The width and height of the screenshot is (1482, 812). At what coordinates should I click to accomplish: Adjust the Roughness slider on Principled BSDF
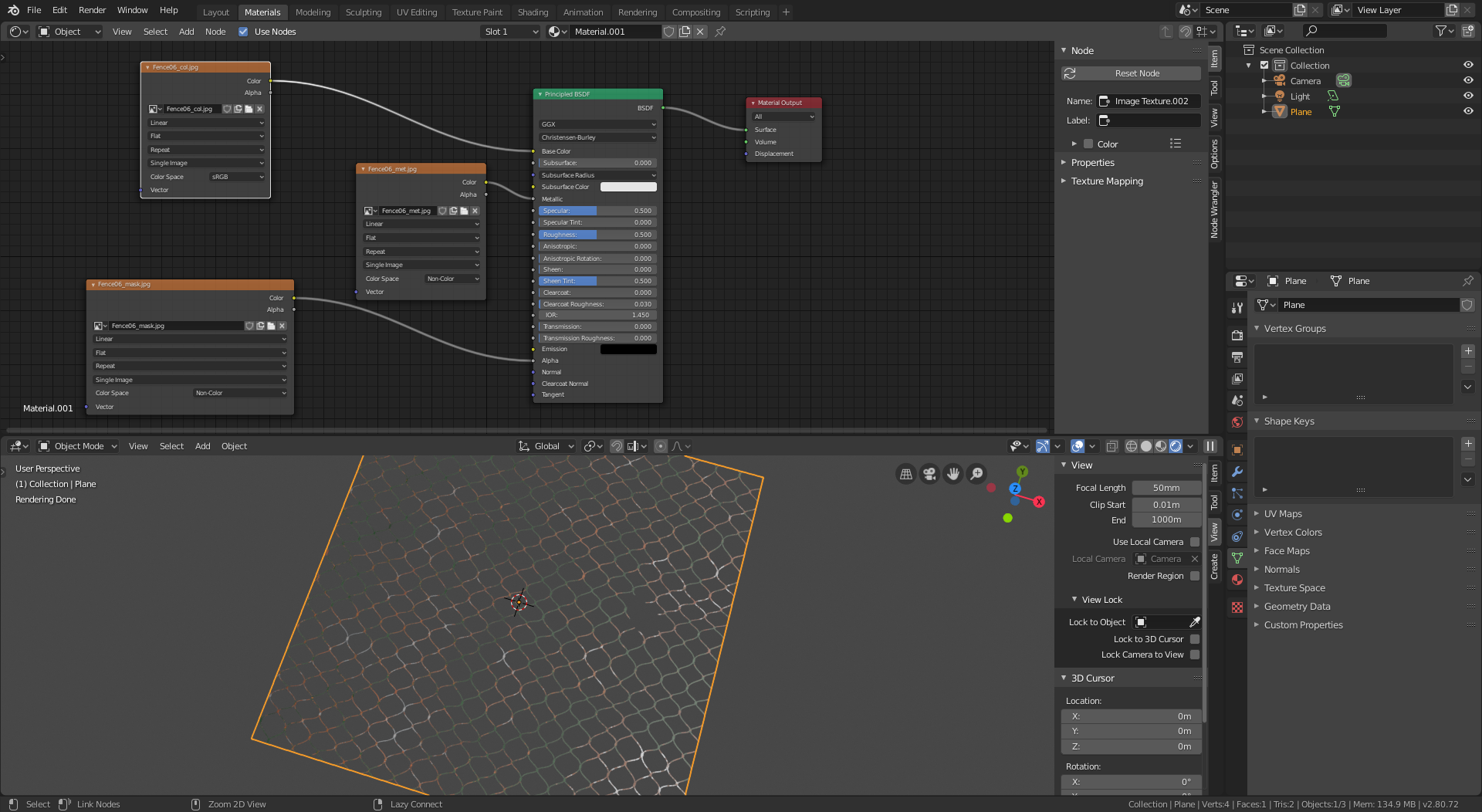(597, 235)
